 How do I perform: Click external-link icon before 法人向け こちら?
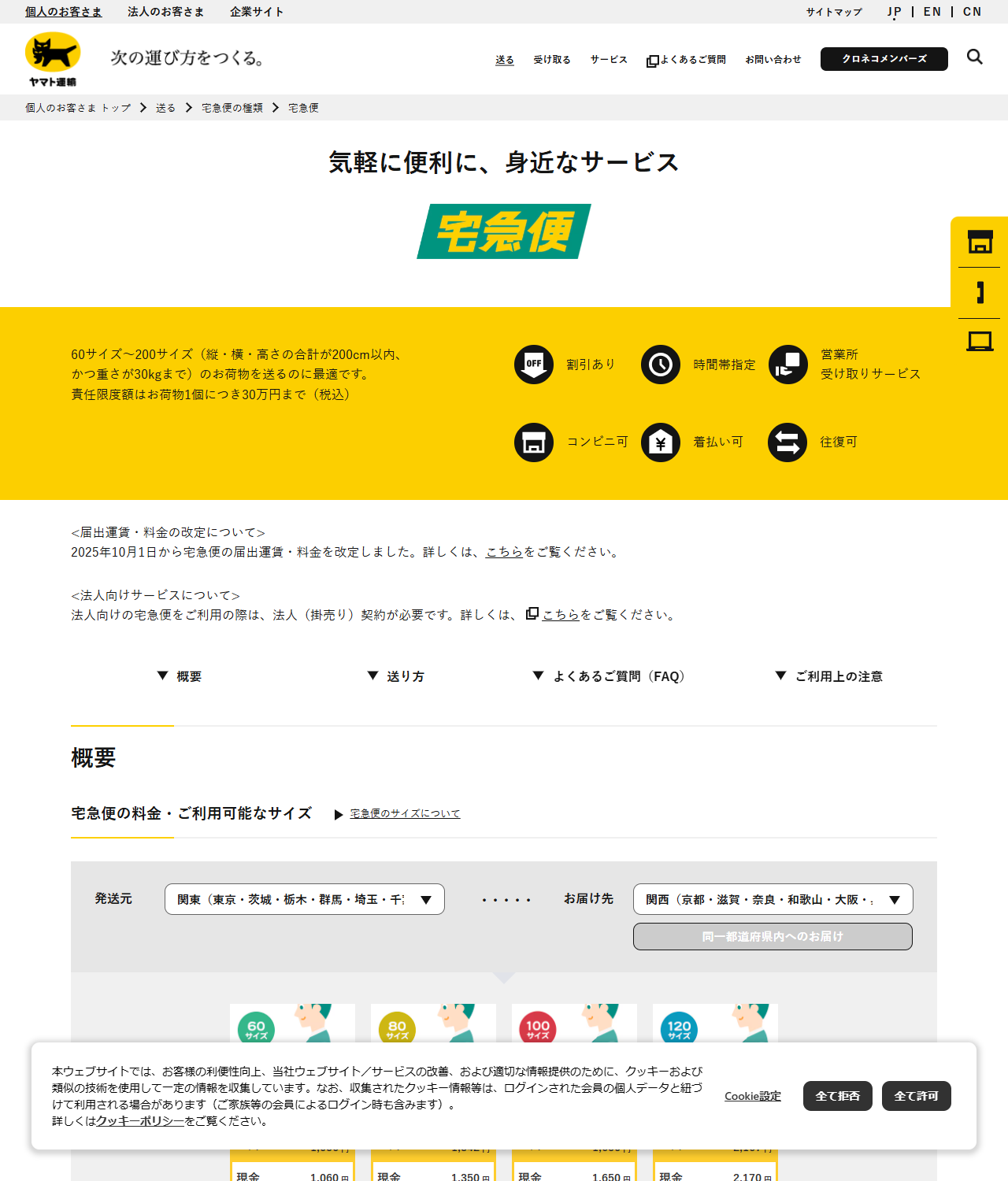(x=532, y=613)
